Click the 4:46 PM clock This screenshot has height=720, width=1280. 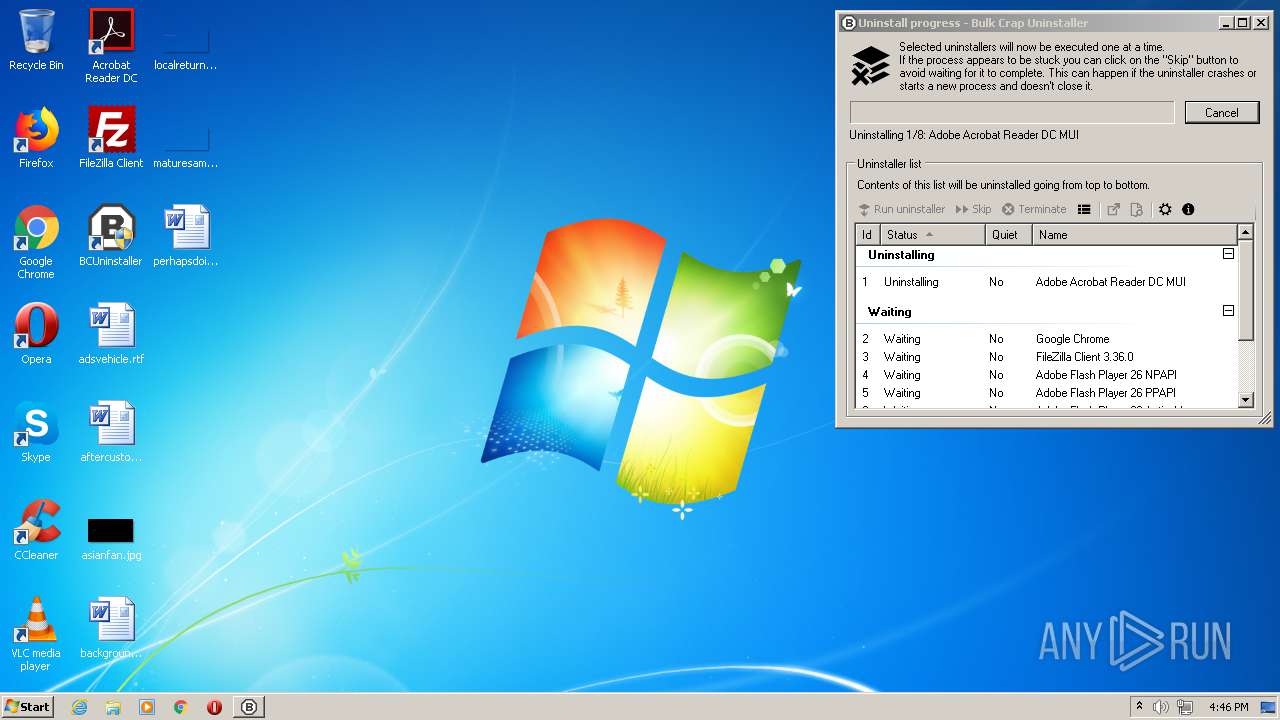click(x=1228, y=707)
